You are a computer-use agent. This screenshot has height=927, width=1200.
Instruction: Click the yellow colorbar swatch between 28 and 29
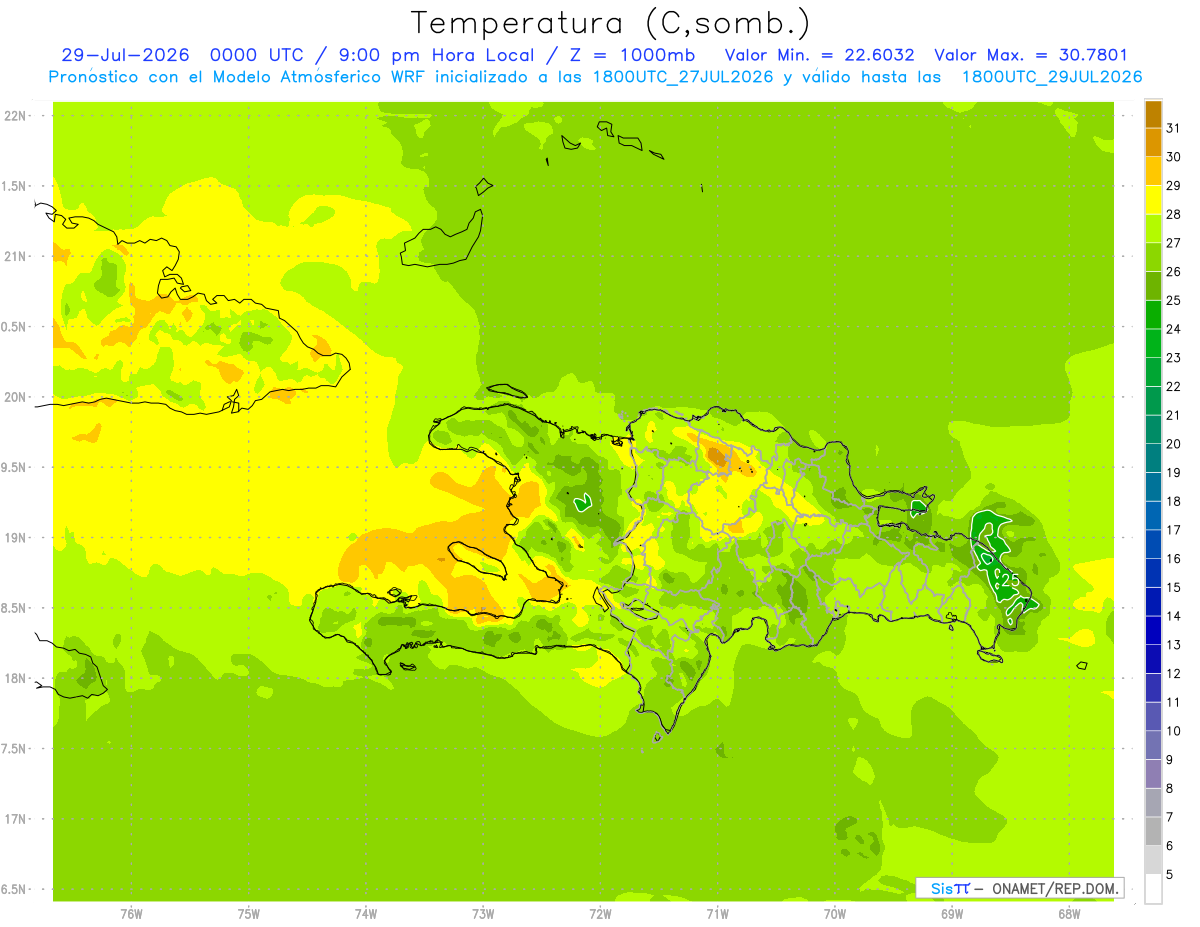coord(1153,200)
